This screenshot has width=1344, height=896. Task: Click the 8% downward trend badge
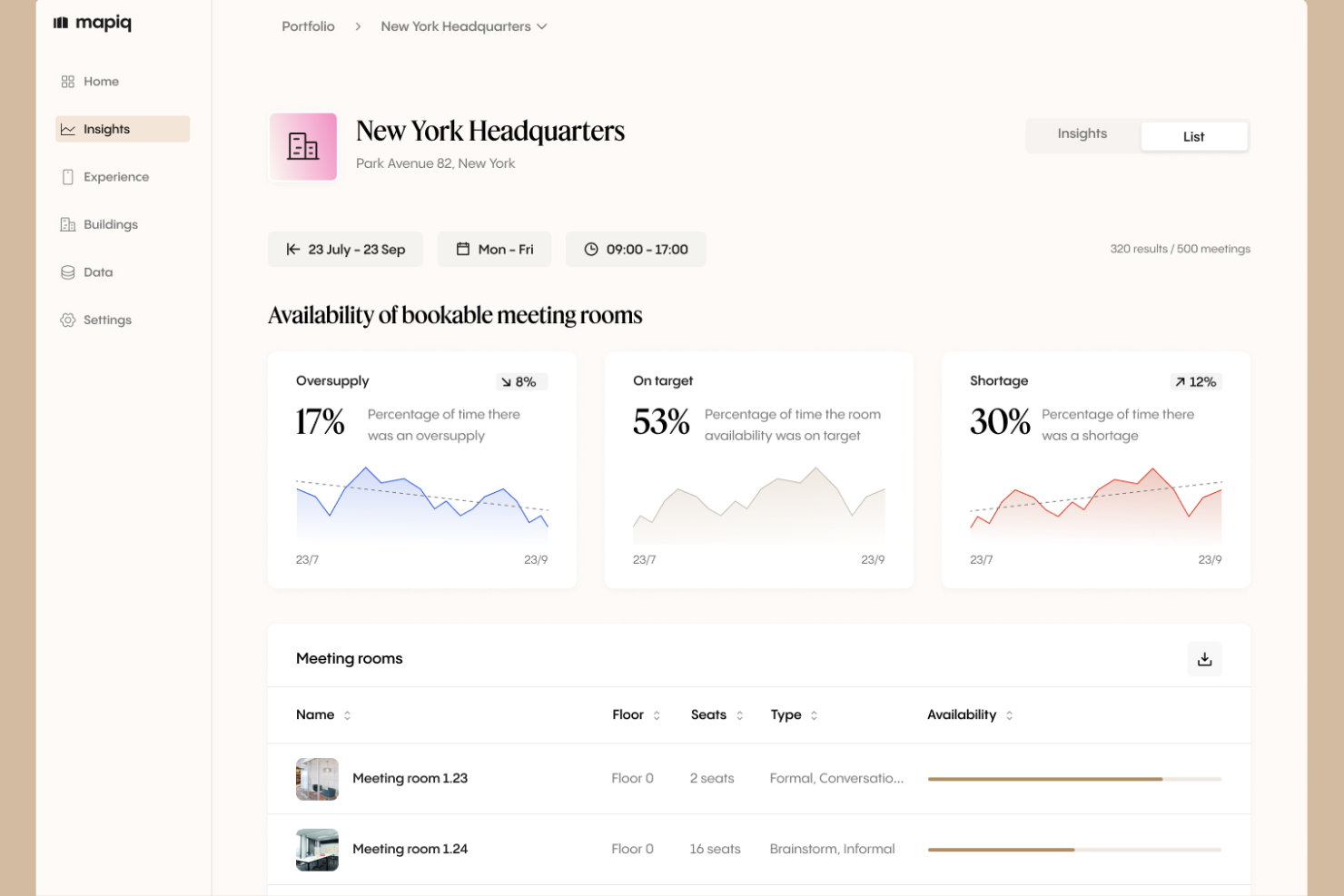click(x=521, y=382)
